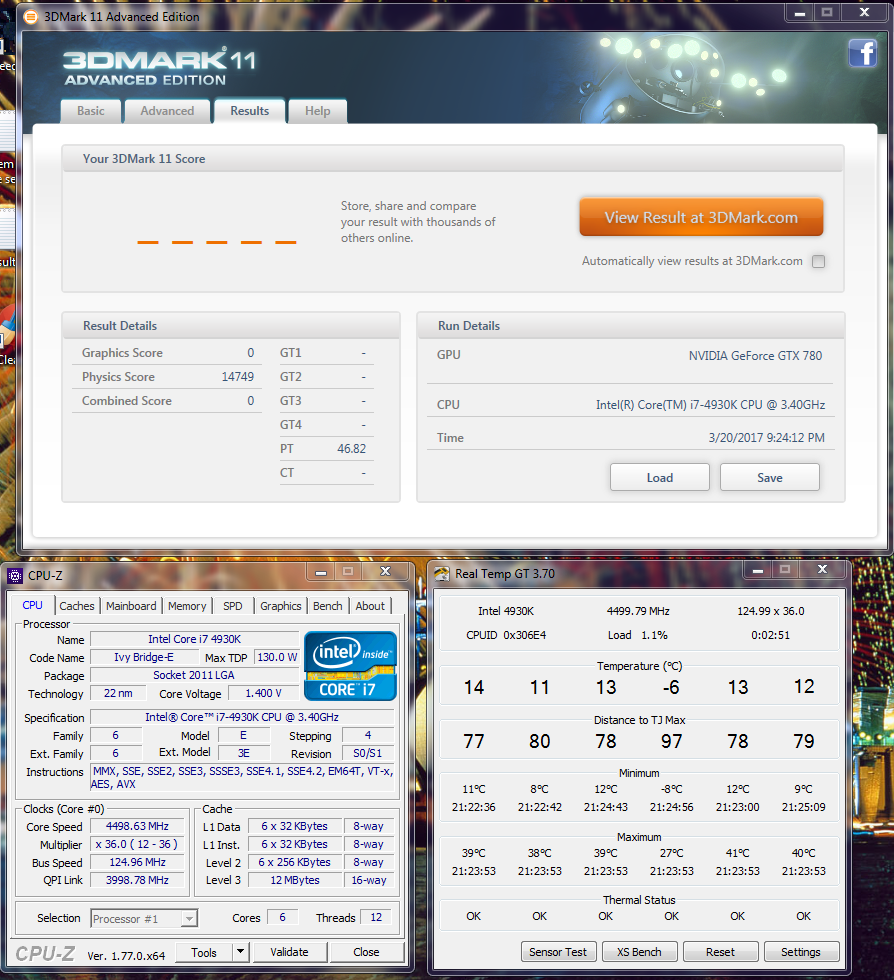Screen dimensions: 894x980
Task: Click the CPUID 0x306E4 text
Action: 506,635
